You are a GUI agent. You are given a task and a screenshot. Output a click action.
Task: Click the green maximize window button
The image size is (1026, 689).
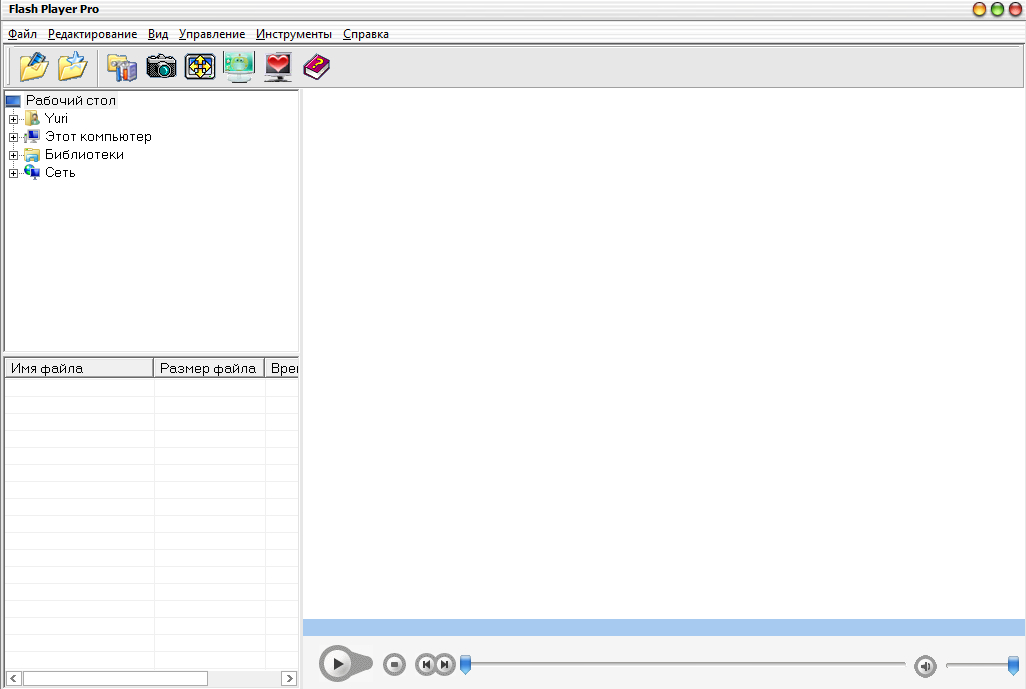(997, 9)
